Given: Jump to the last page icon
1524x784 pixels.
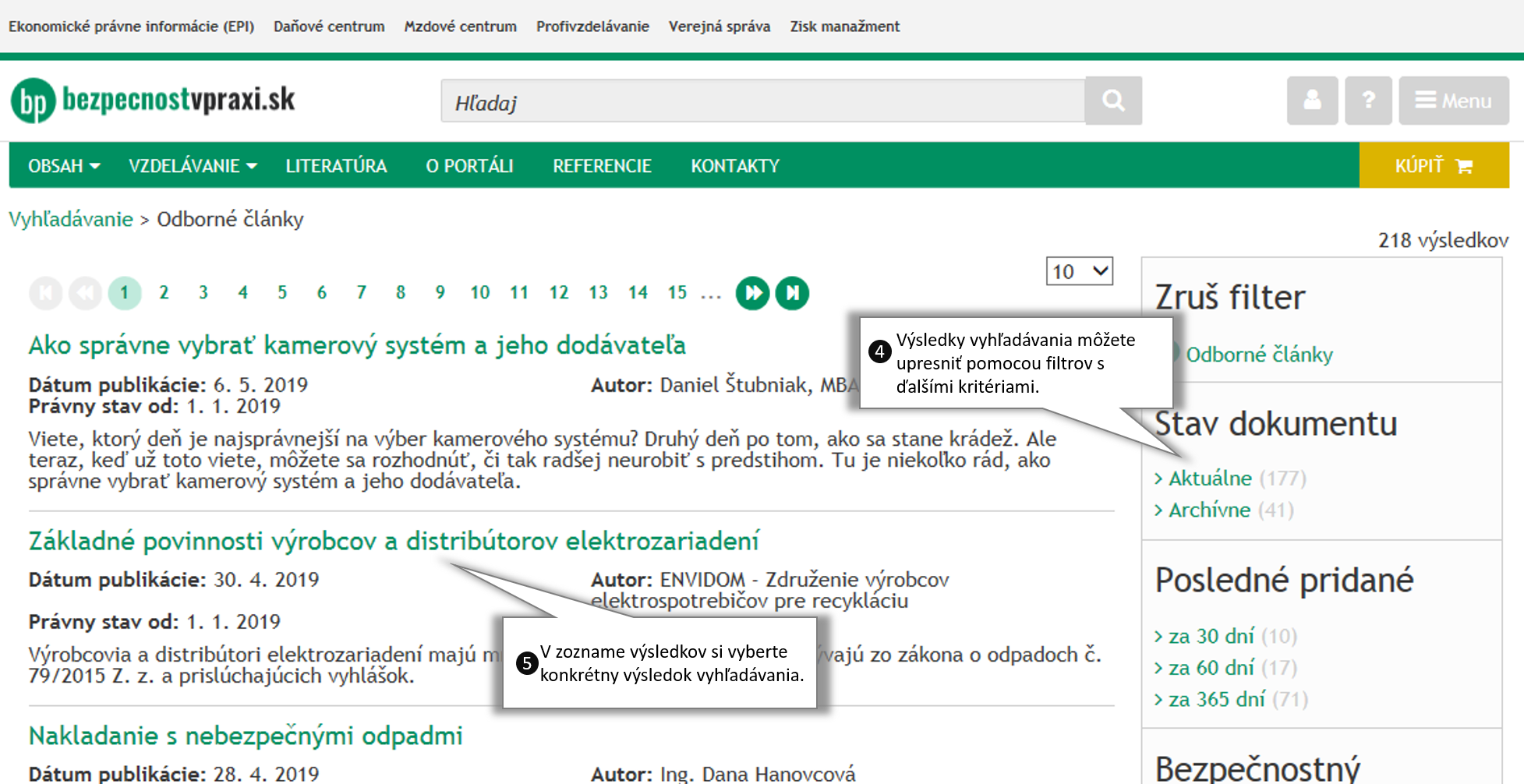Looking at the screenshot, I should point(792,293).
